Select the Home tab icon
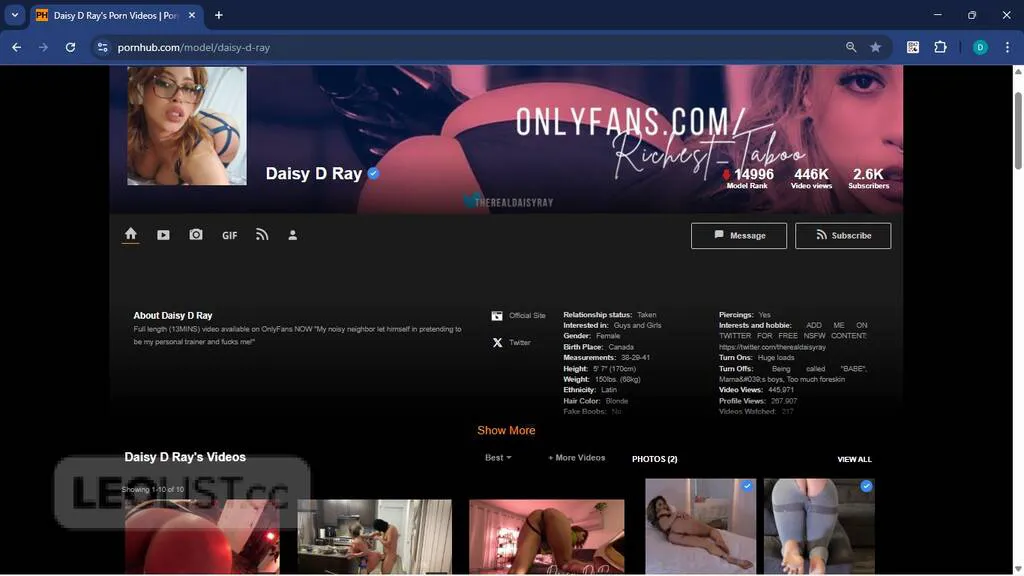Viewport: 1024px width, 576px height. tap(131, 234)
